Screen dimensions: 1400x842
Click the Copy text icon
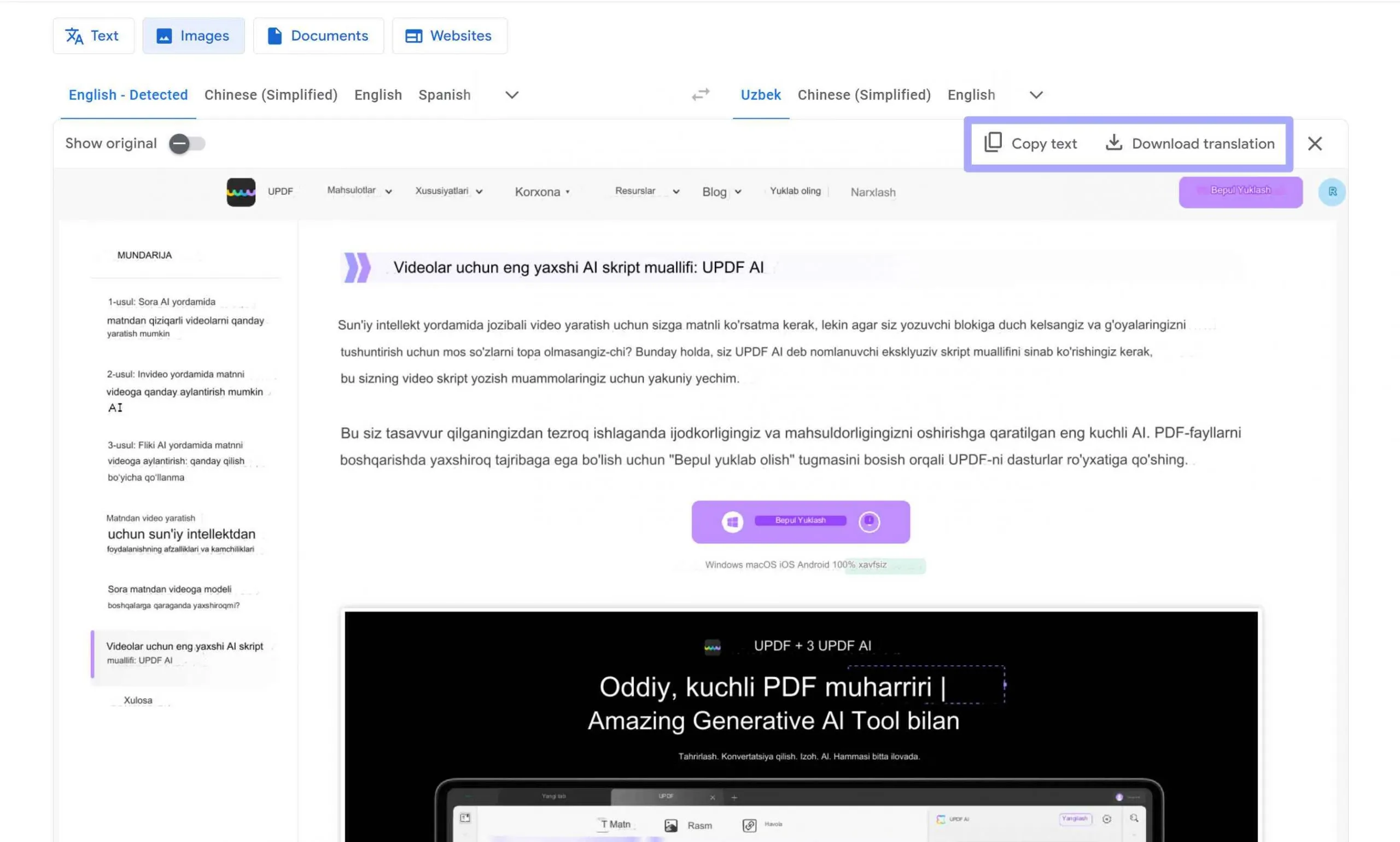tap(993, 142)
